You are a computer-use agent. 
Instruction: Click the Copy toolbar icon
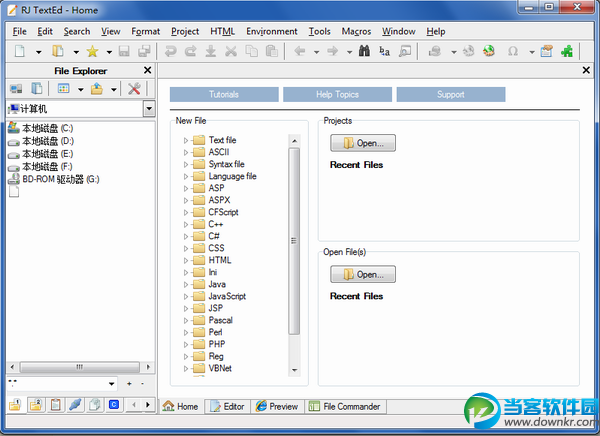[251, 51]
